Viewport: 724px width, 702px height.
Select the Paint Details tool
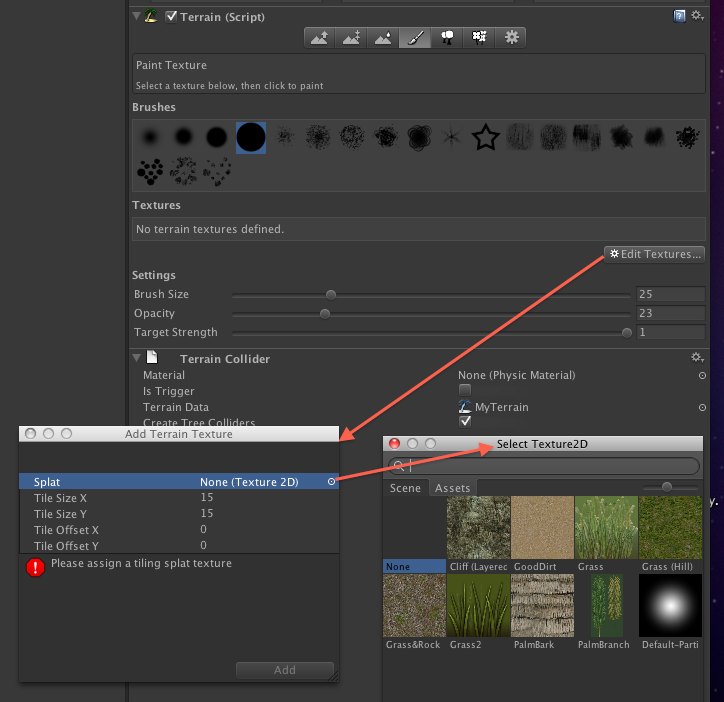click(x=479, y=38)
